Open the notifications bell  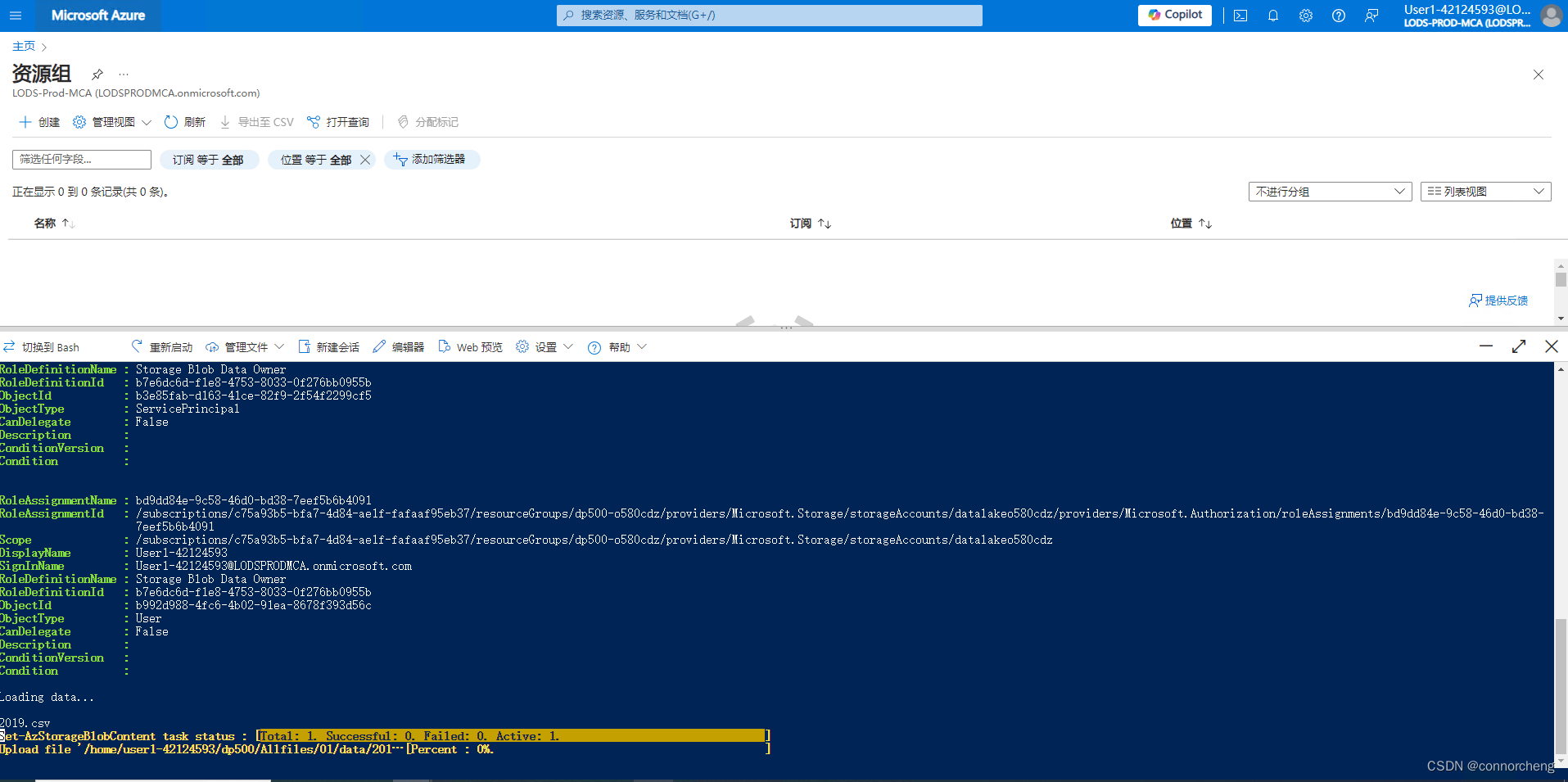pyautogui.click(x=1273, y=16)
